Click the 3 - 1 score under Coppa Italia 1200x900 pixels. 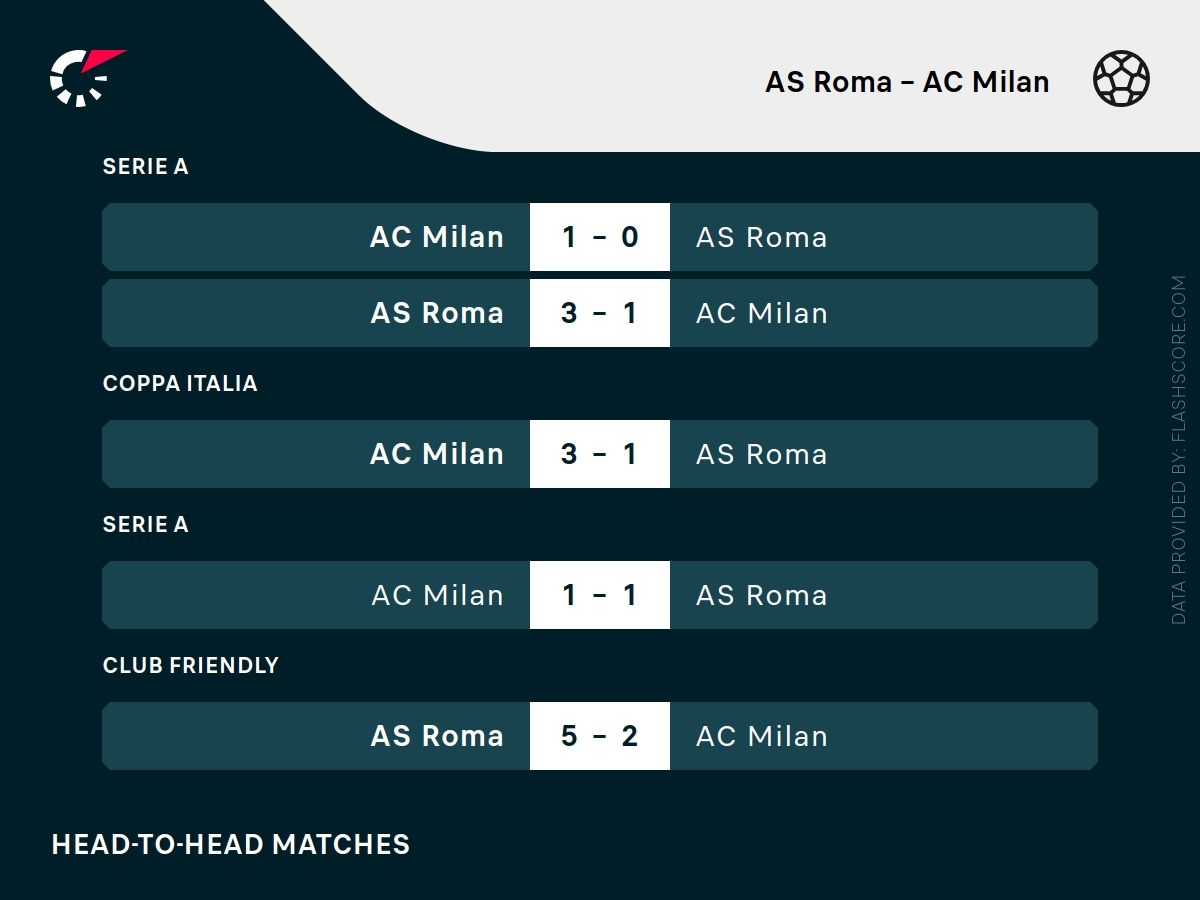click(x=600, y=454)
